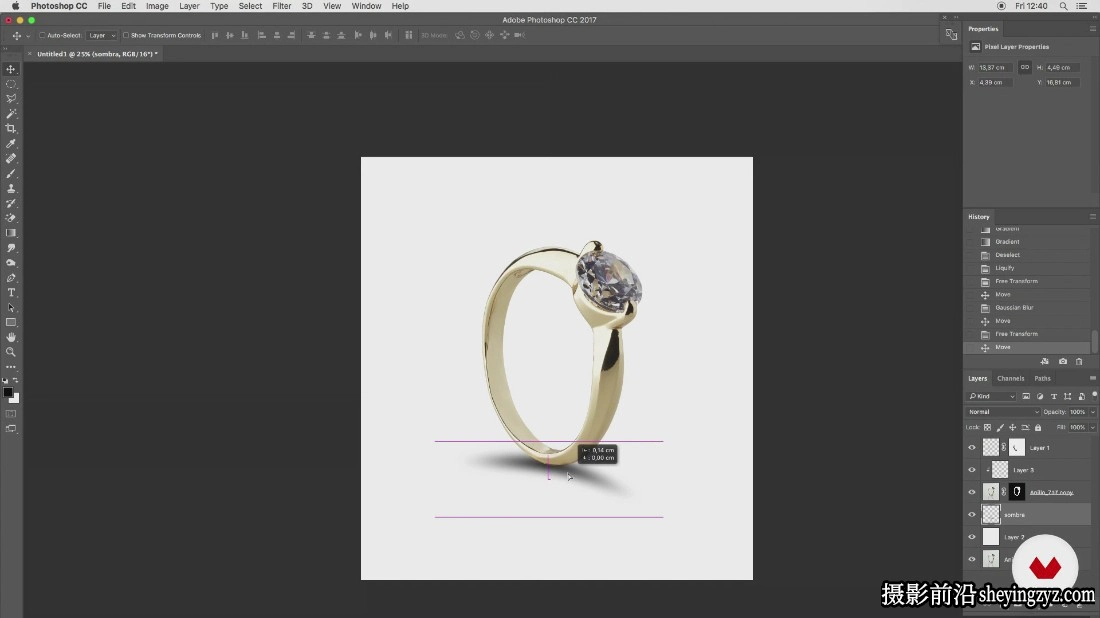Image resolution: width=1100 pixels, height=618 pixels.
Task: Open Auto-Select Layer dropdown
Action: [x=102, y=35]
